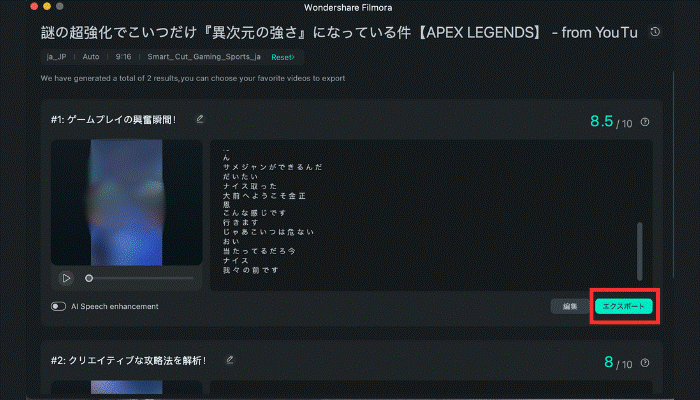Viewport: 700px width, 400px height.
Task: Click the main results list scrollbar
Action: click(673, 174)
